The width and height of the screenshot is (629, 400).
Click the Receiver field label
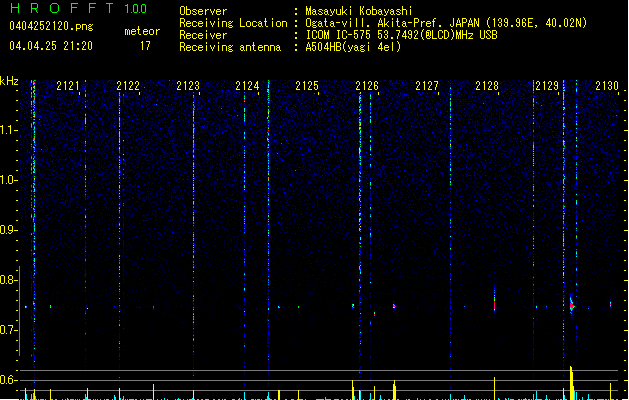click(x=203, y=35)
